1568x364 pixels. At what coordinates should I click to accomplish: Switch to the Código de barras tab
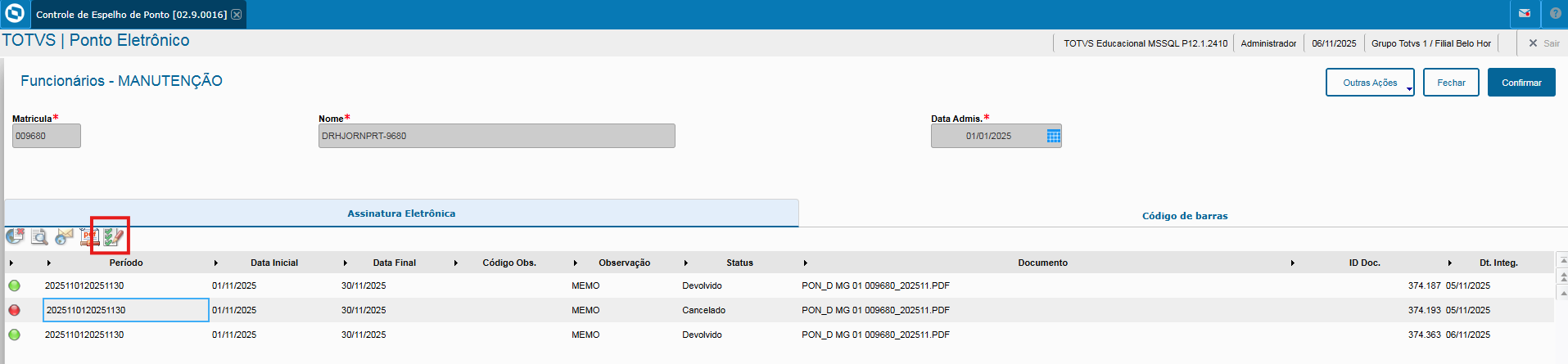coord(1184,216)
